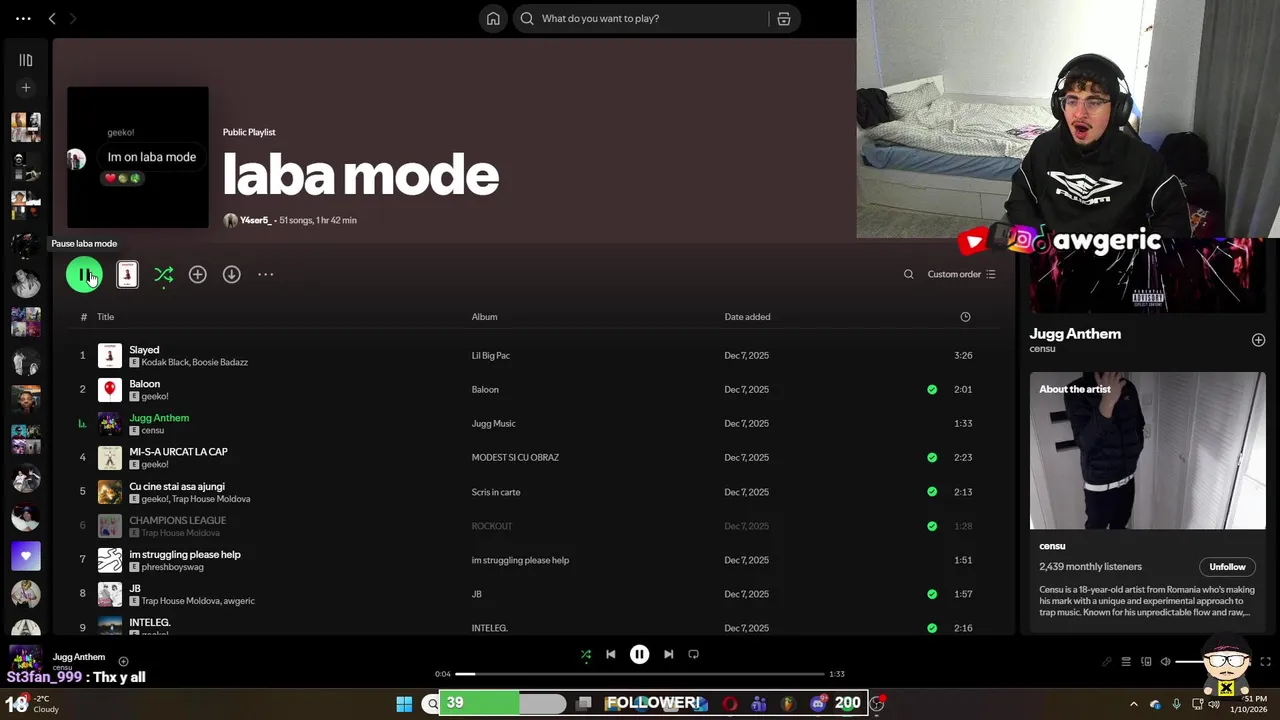1280x720 pixels.
Task: Mute Spotify with the speaker icon
Action: [1165, 662]
